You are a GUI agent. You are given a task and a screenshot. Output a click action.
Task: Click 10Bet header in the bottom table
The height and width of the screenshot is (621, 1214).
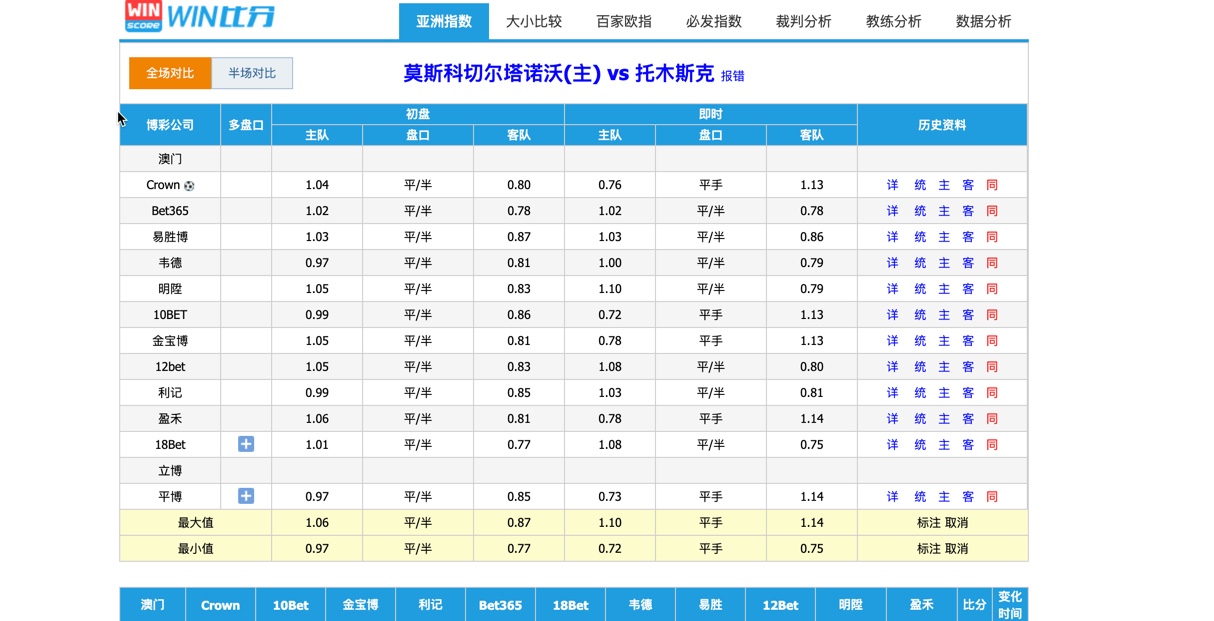(290, 605)
